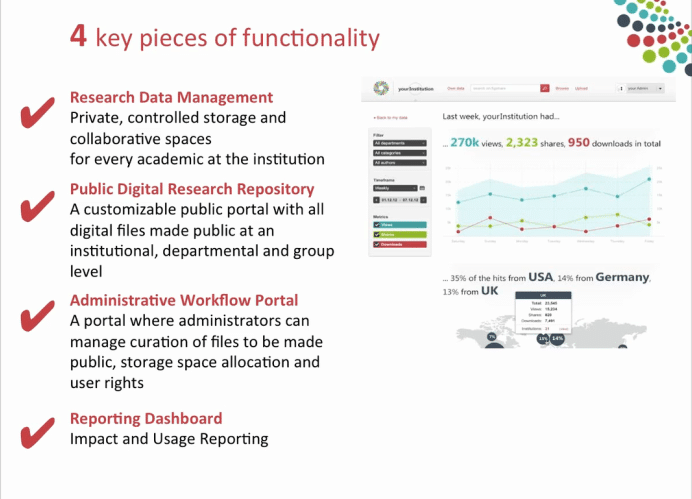Select the 14% bubble on the map
Image resolution: width=692 pixels, height=499 pixels.
pyautogui.click(x=557, y=338)
